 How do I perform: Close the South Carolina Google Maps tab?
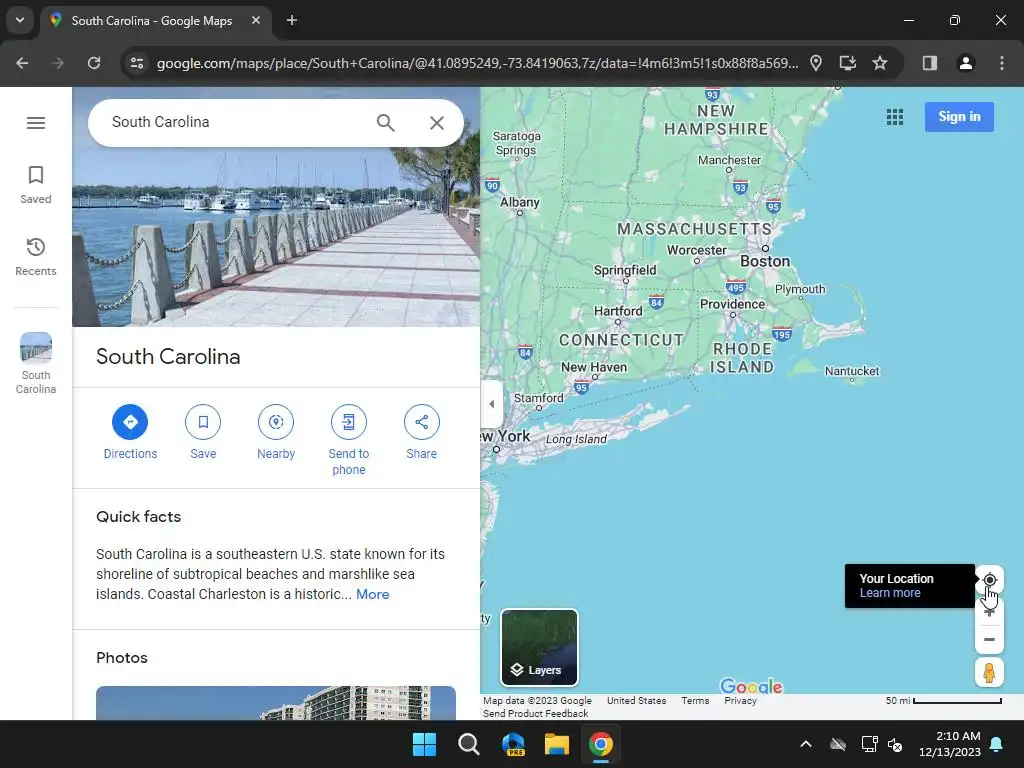coord(256,20)
